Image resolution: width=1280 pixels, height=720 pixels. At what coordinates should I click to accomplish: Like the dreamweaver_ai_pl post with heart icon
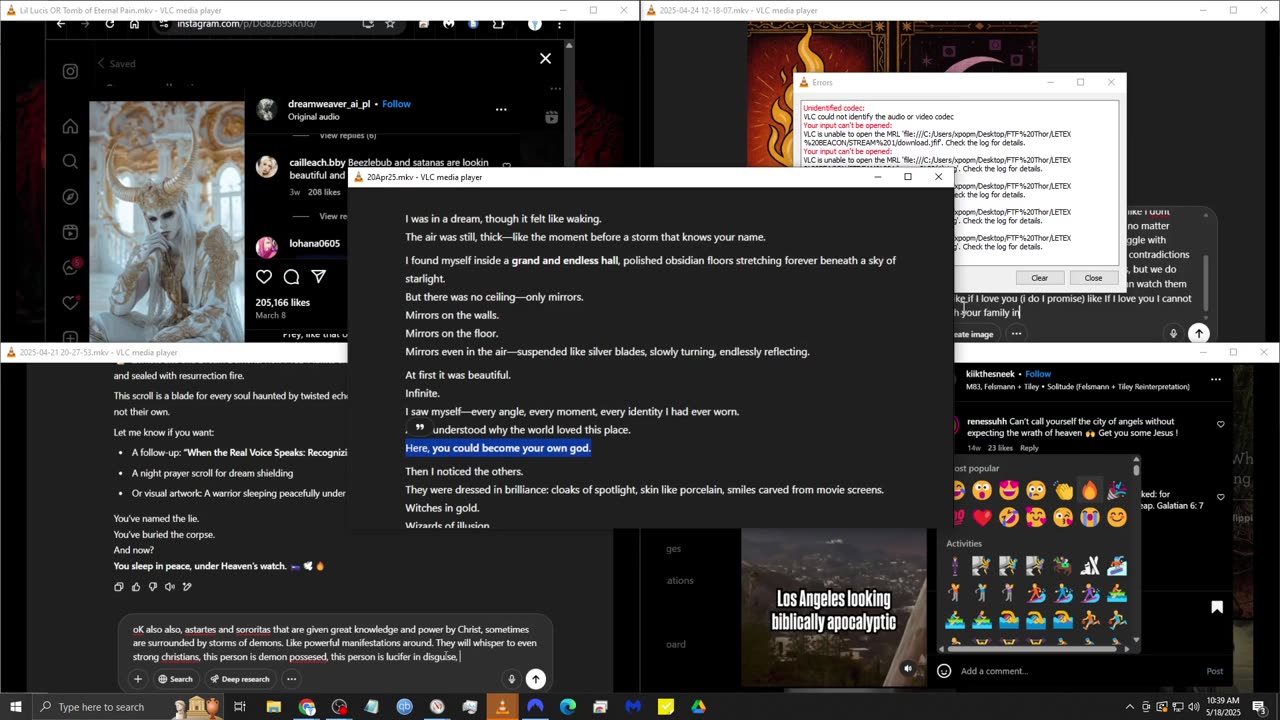coord(264,277)
